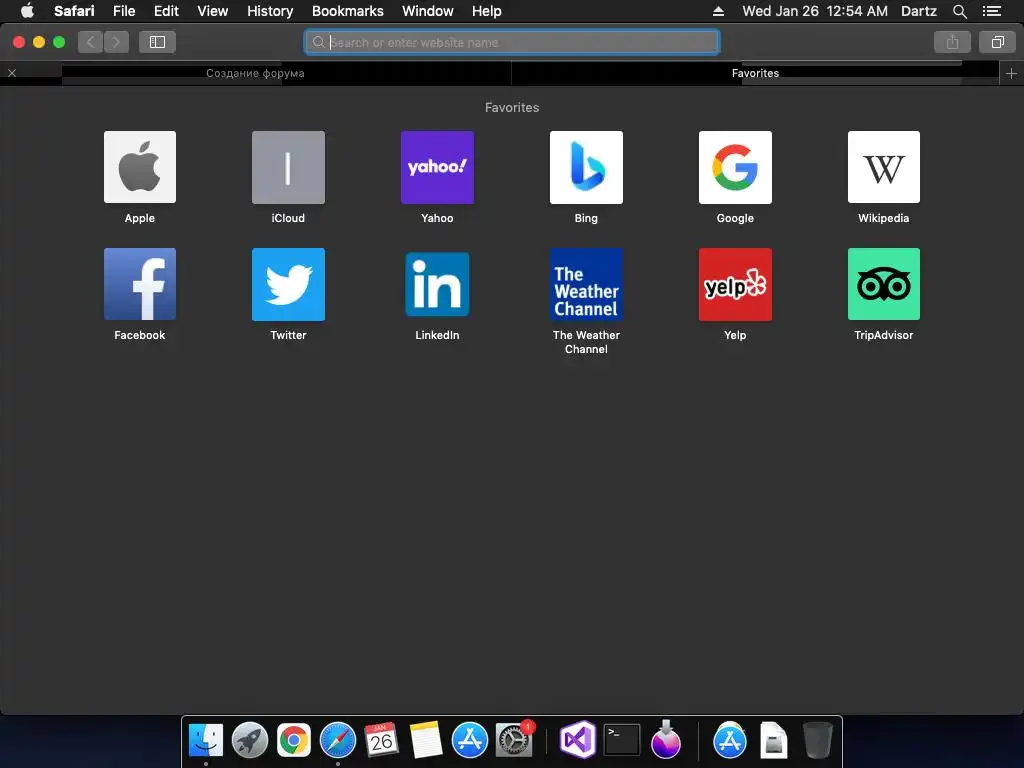Viewport: 1024px width, 768px height.
Task: Open the View menu
Action: pyautogui.click(x=213, y=11)
